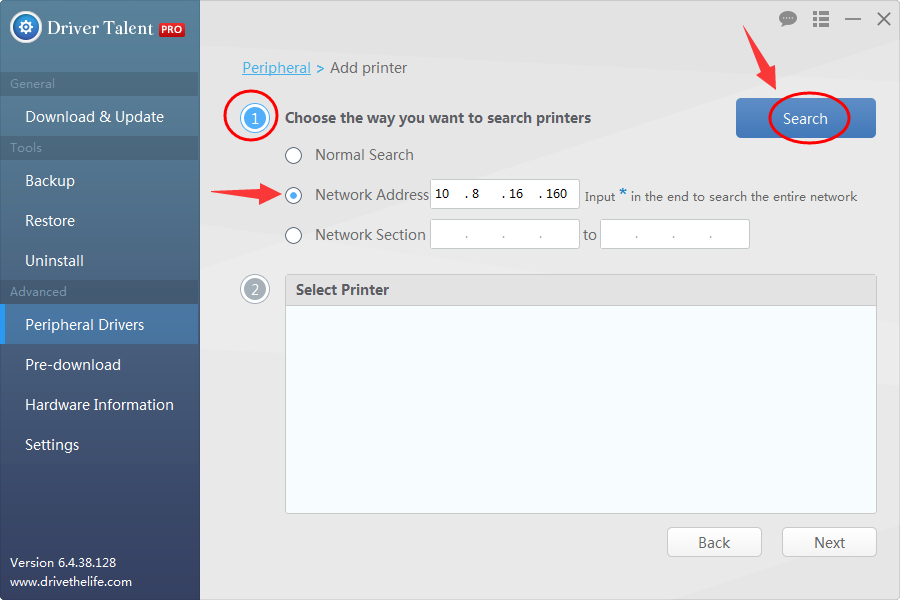Select the Normal Search radio button
Image resolution: width=900 pixels, height=600 pixels.
tap(293, 155)
